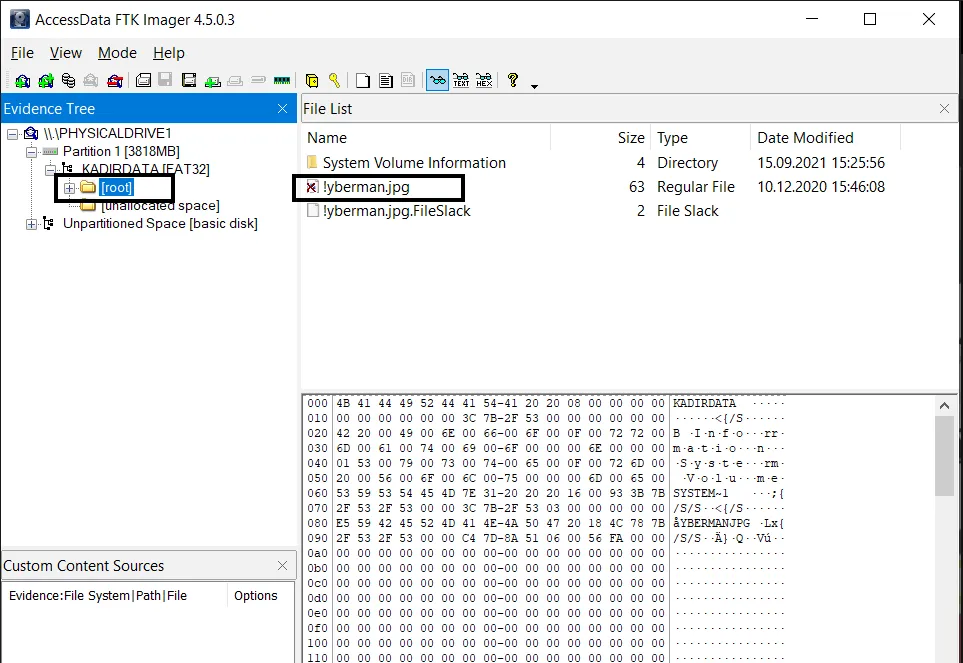The width and height of the screenshot is (963, 663).
Task: Click the Capture Memory chip icon
Action: pyautogui.click(x=282, y=80)
